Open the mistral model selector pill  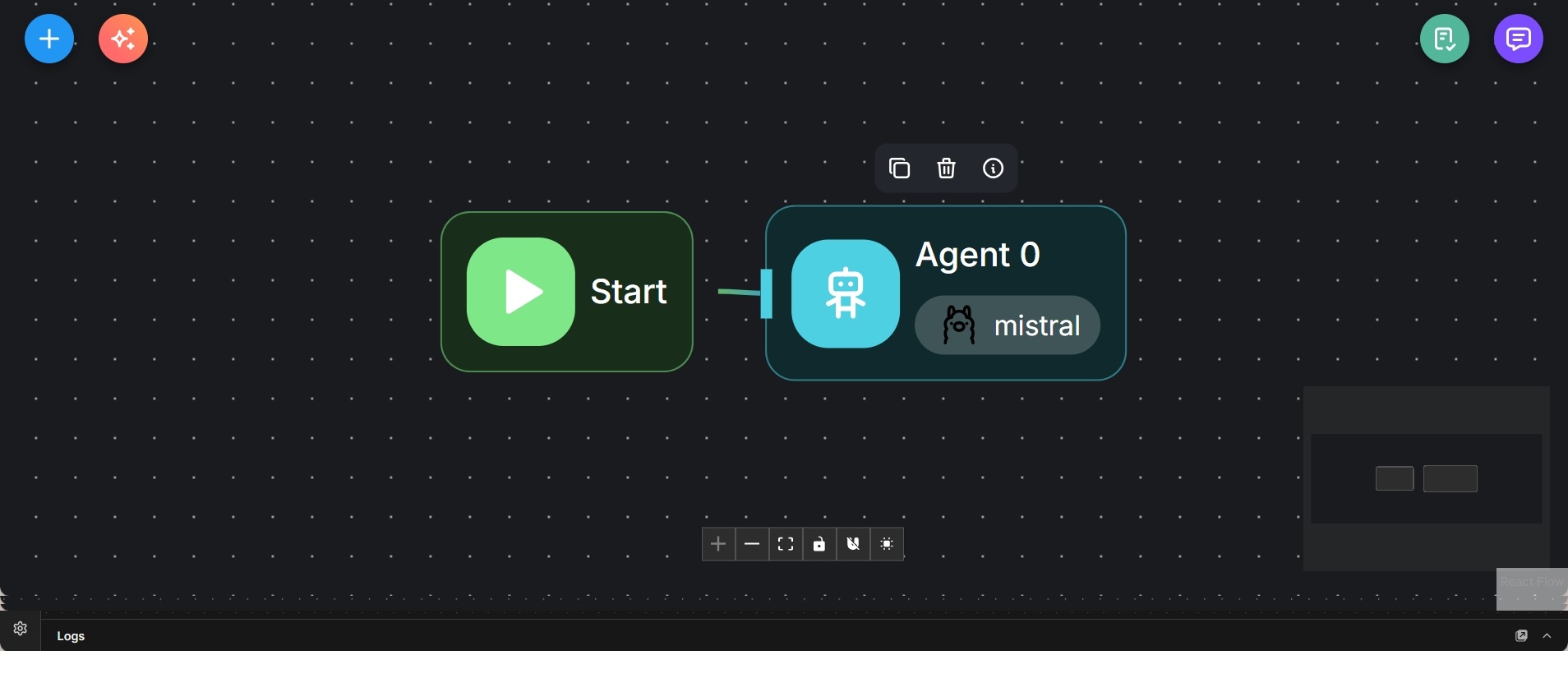(1007, 325)
